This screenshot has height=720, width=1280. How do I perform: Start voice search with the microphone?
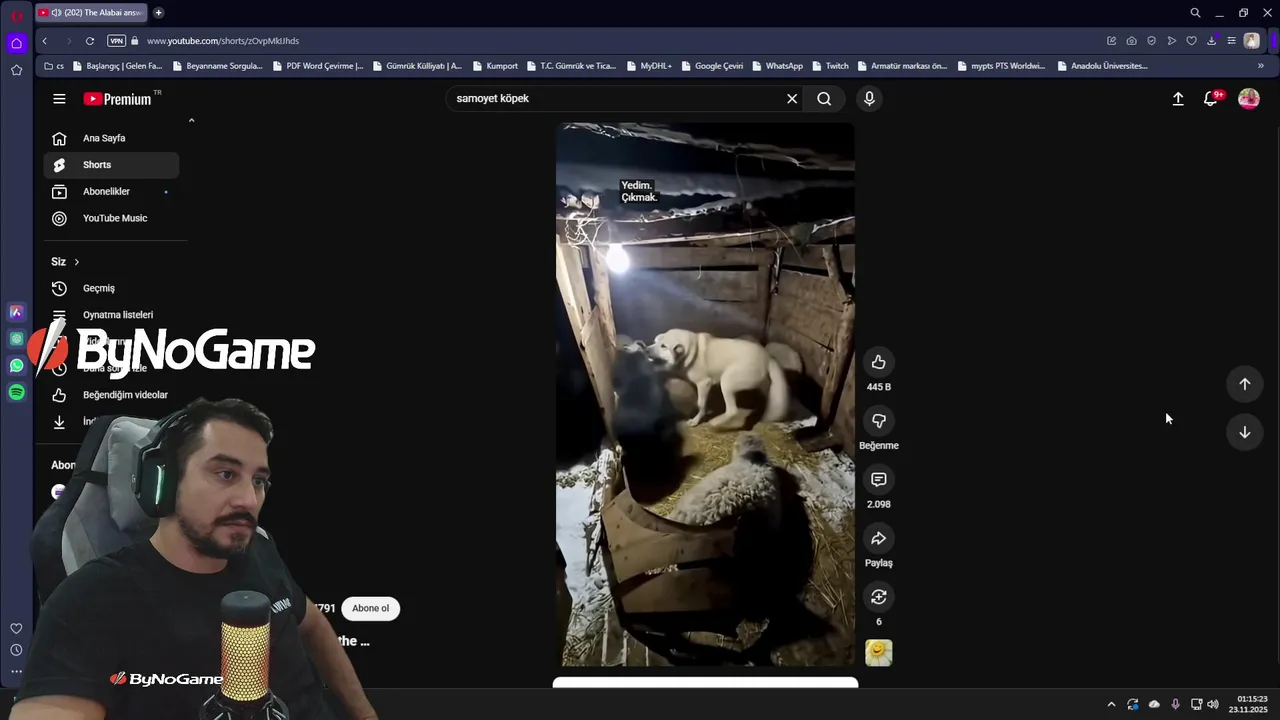coord(869,98)
